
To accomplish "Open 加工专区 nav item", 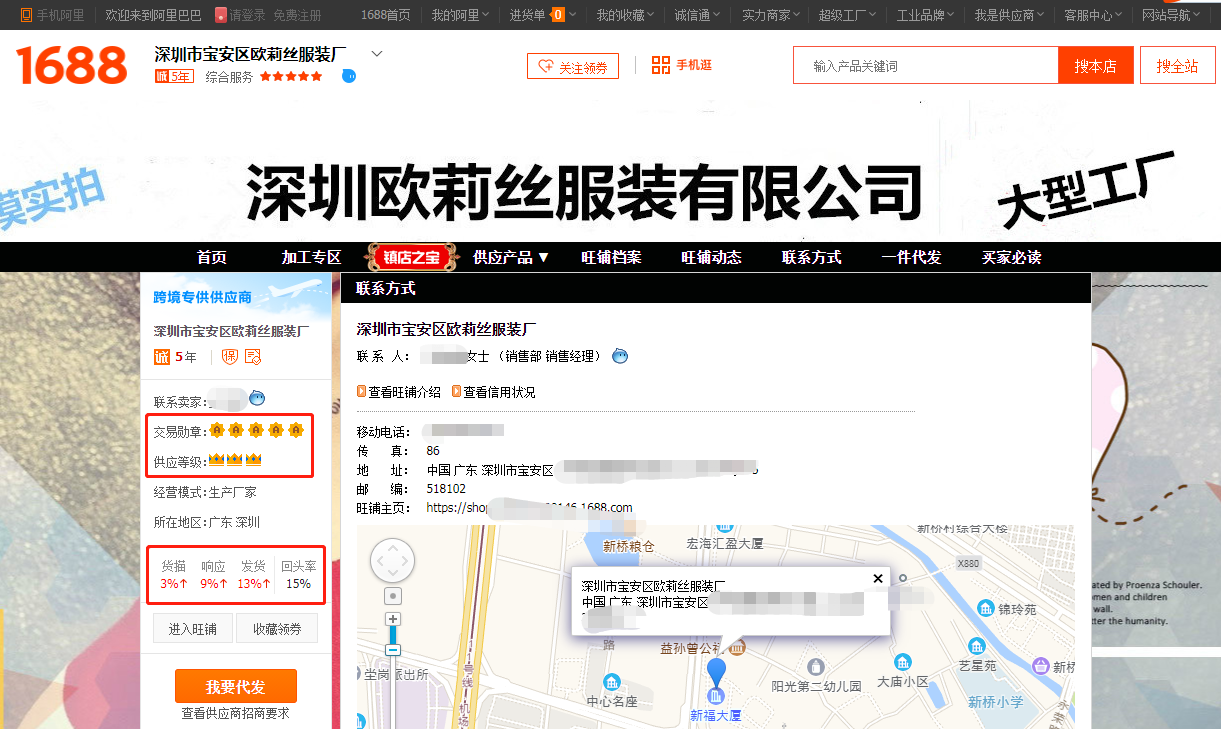I will coord(312,257).
